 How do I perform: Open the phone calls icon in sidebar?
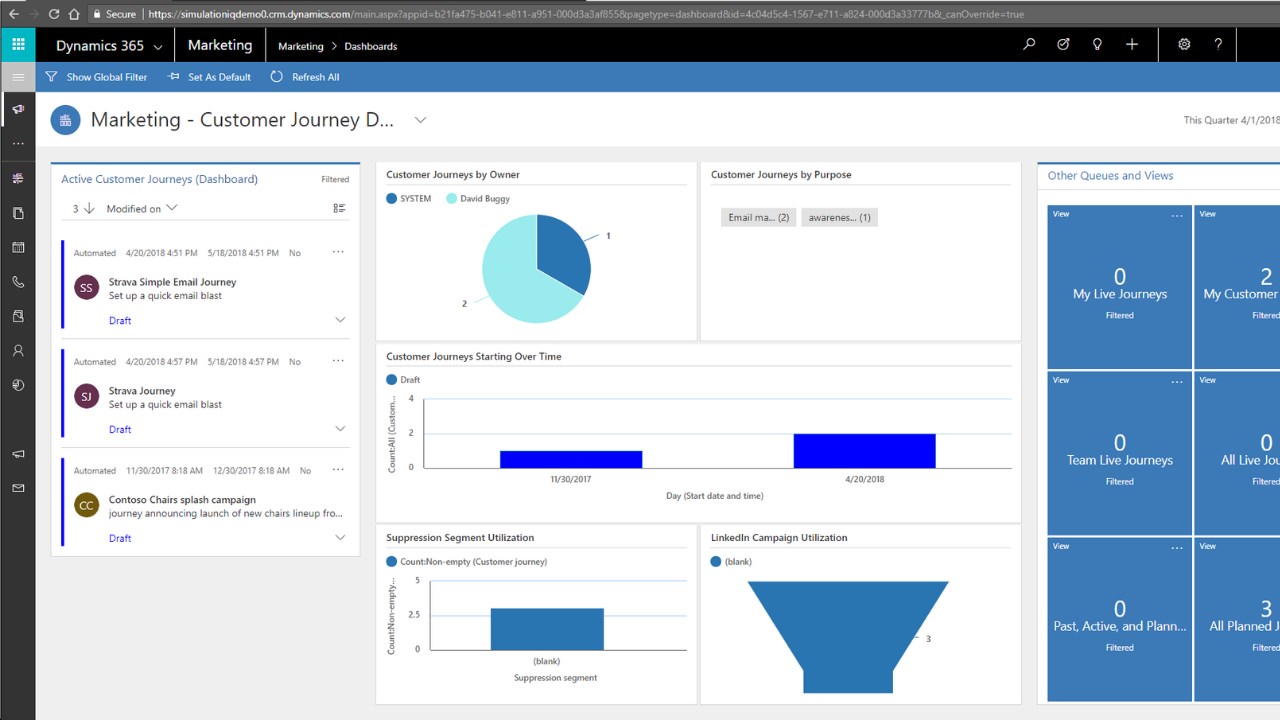click(x=18, y=282)
